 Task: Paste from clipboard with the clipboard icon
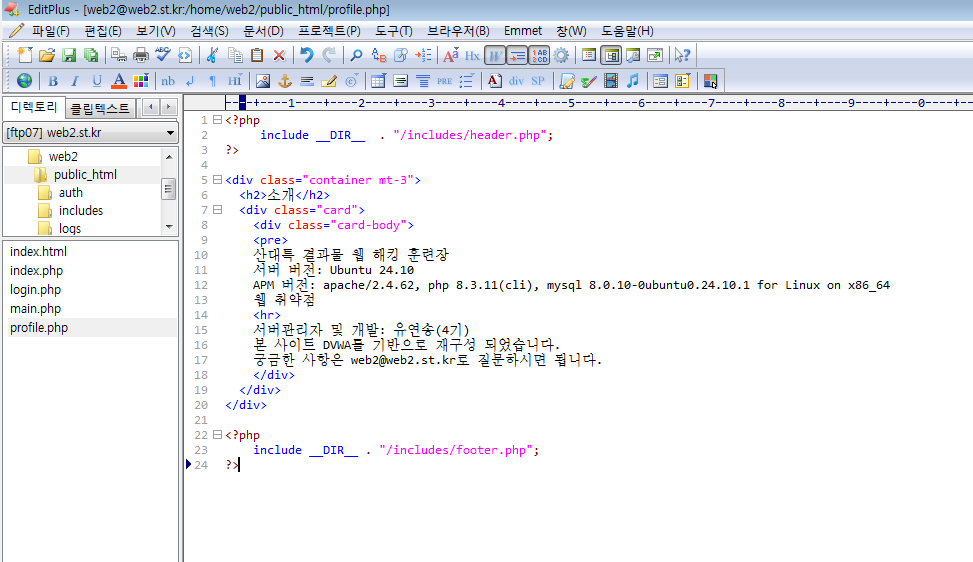257,55
